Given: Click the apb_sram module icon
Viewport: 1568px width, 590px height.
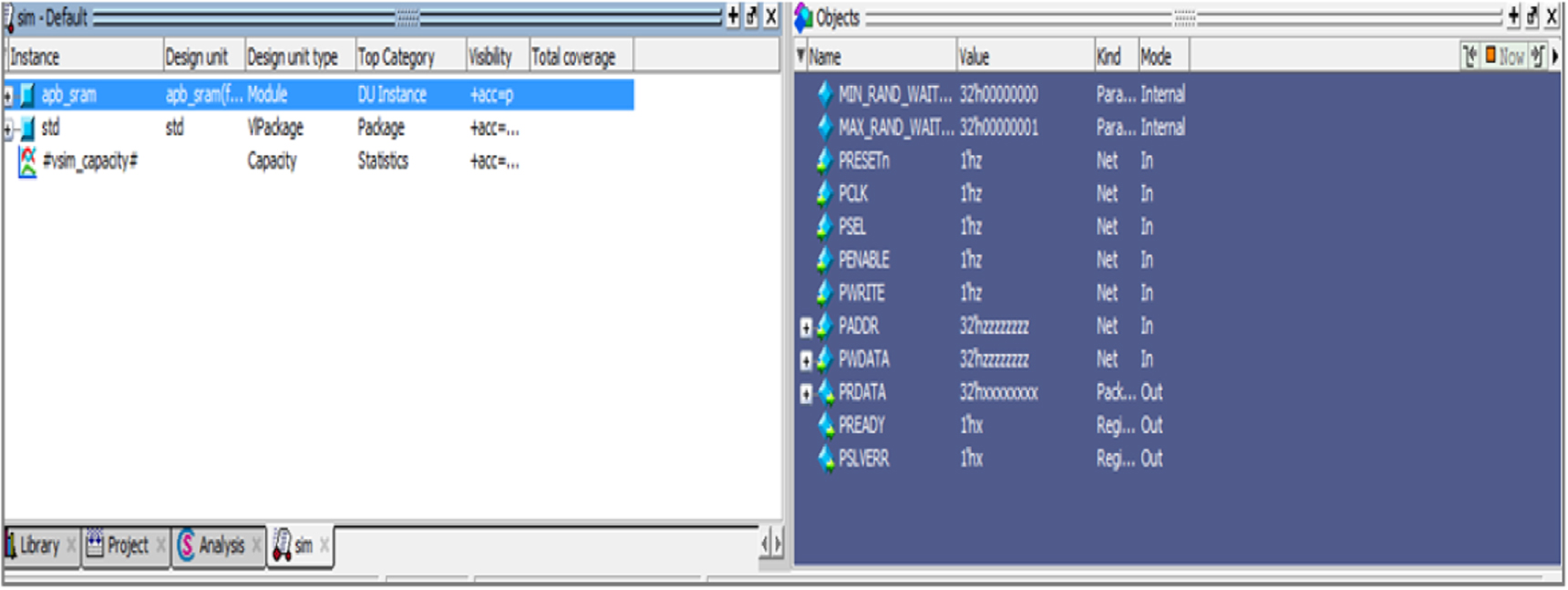Looking at the screenshot, I should [x=28, y=95].
